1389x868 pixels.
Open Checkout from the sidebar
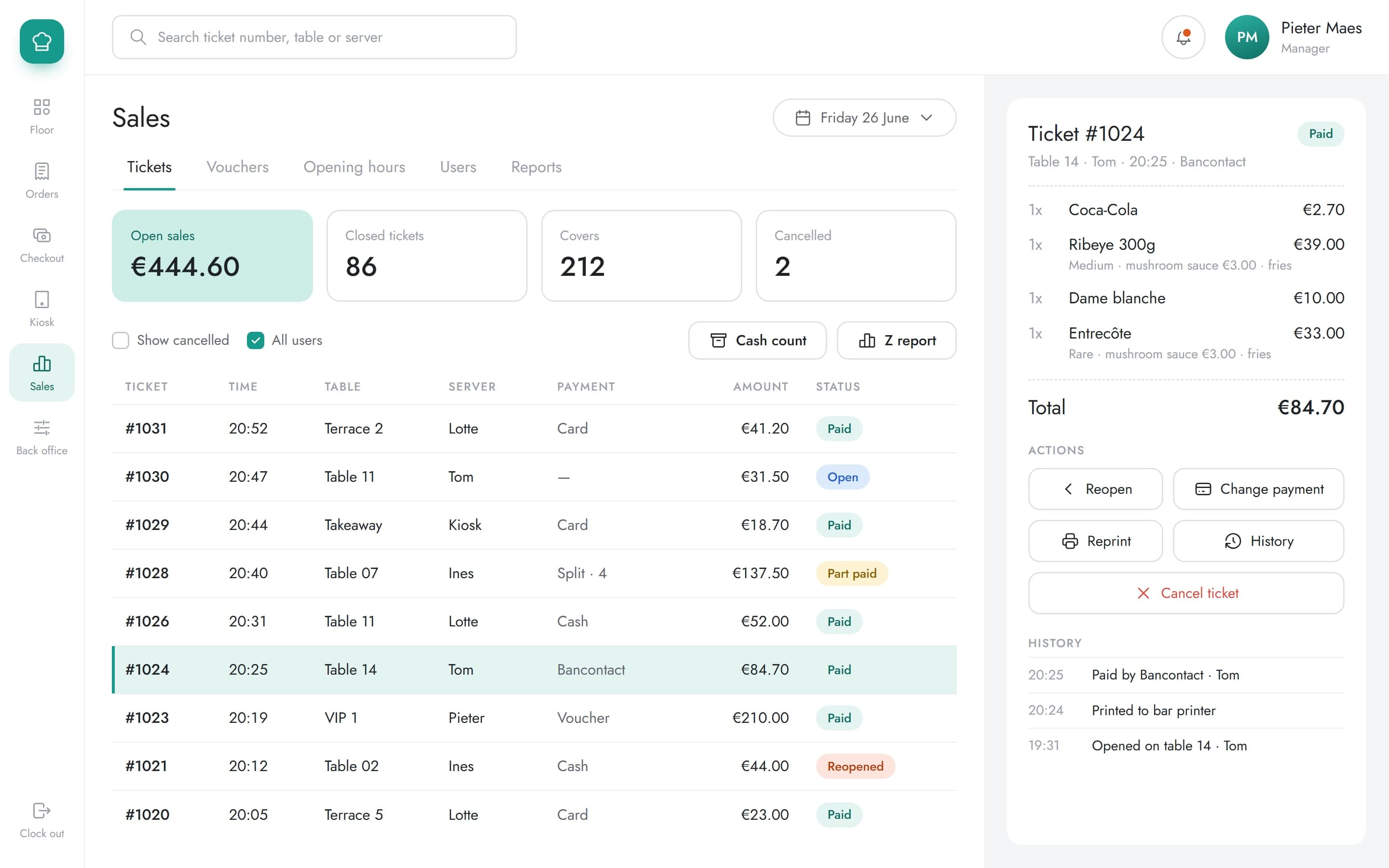click(x=42, y=245)
